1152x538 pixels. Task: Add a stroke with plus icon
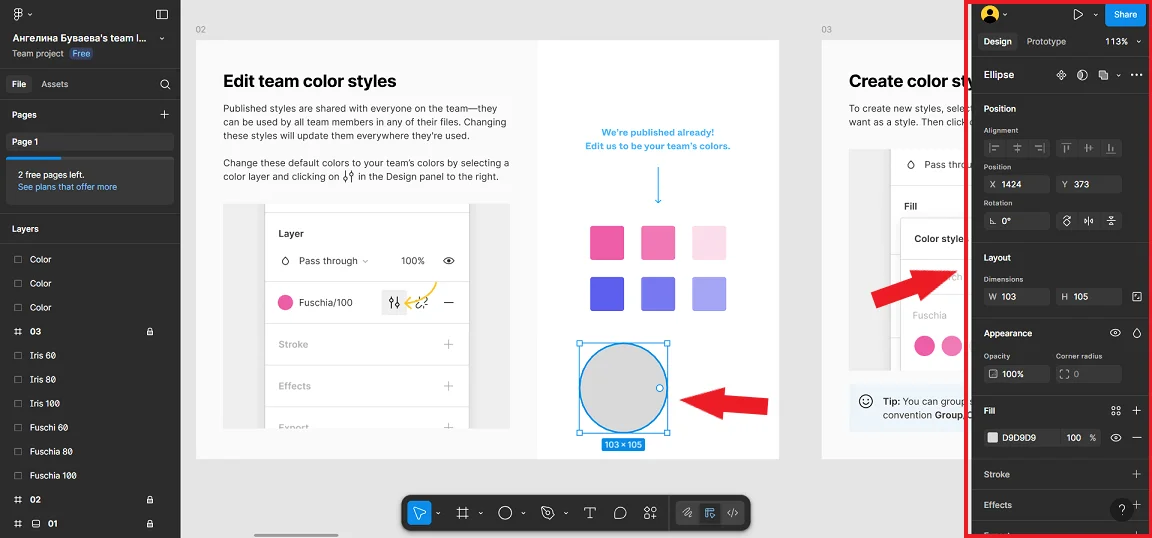(1137, 474)
